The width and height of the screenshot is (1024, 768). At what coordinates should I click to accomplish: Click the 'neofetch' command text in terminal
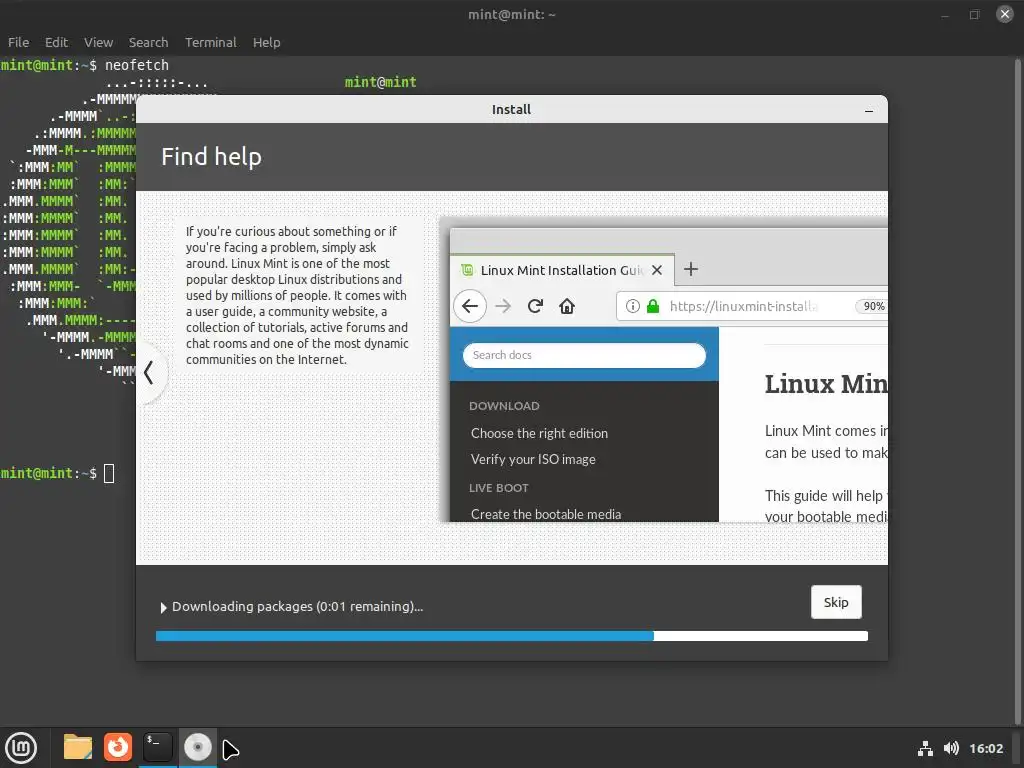136,65
